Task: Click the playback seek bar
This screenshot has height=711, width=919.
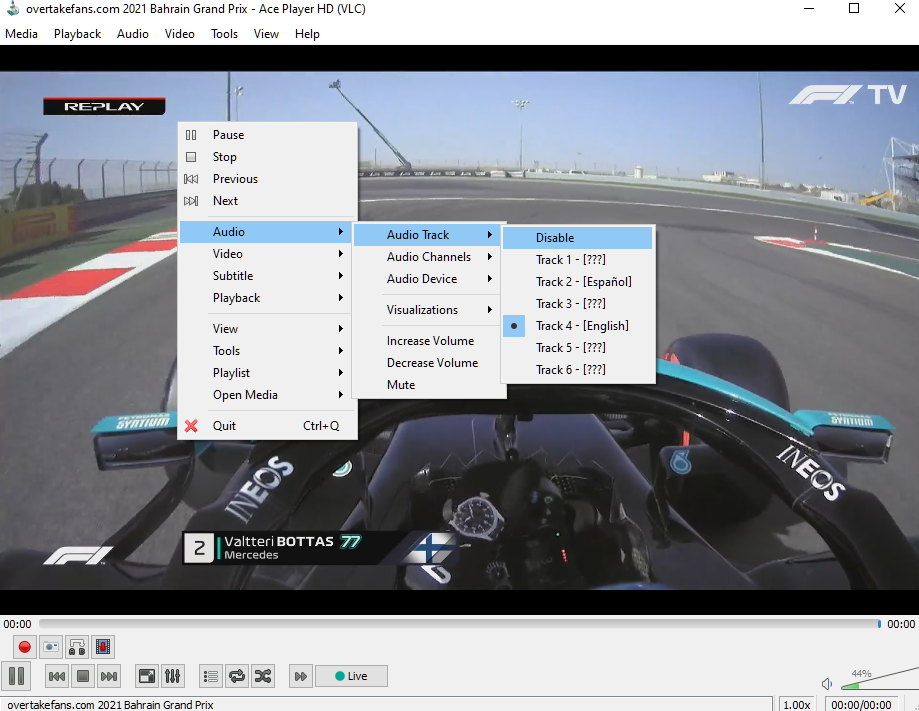Action: [460, 624]
